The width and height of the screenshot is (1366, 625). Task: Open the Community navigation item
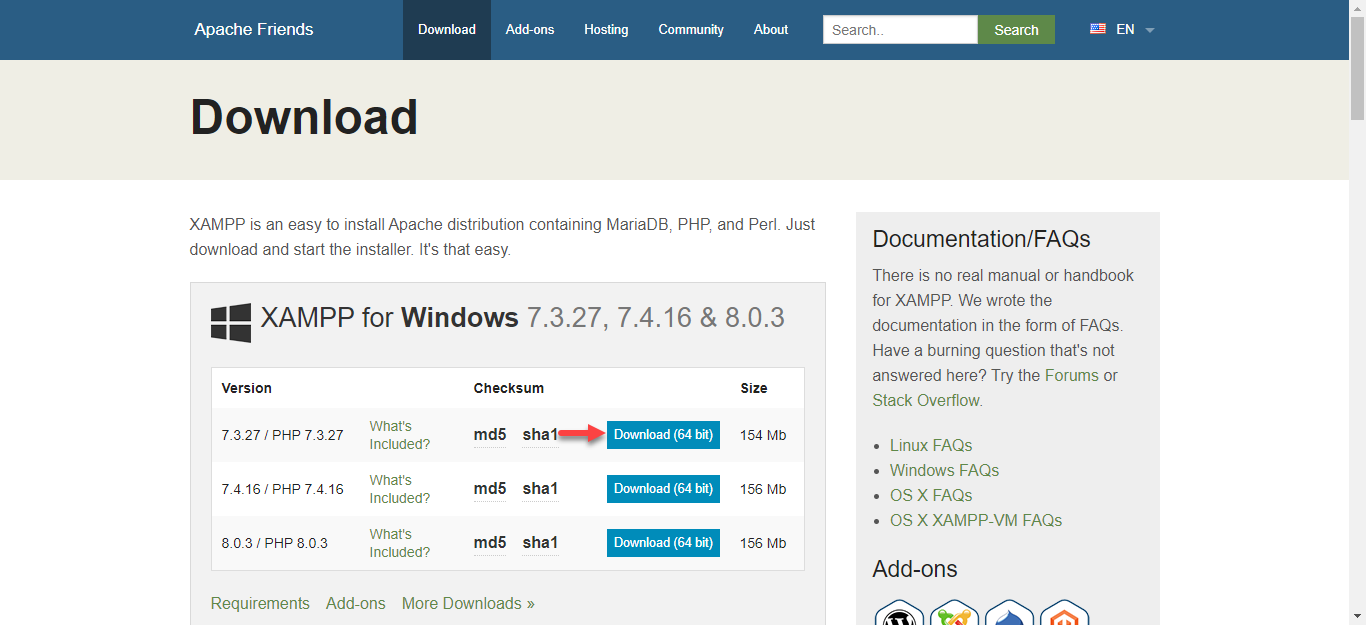(x=691, y=30)
